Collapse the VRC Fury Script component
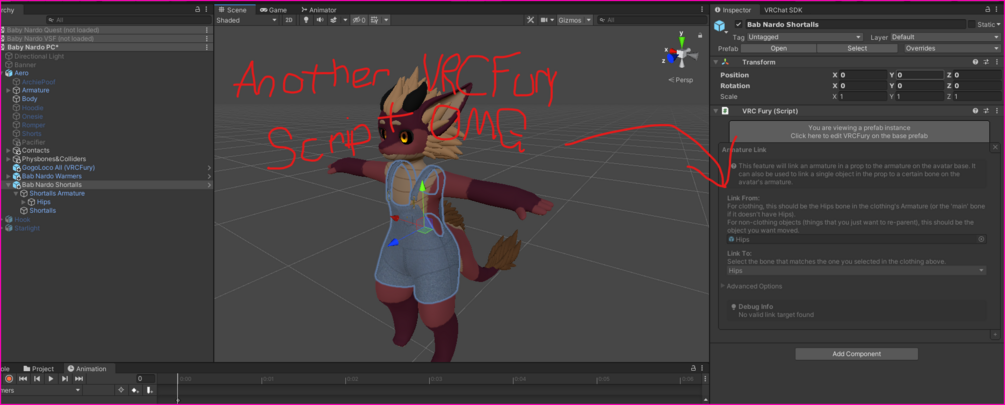 click(715, 111)
